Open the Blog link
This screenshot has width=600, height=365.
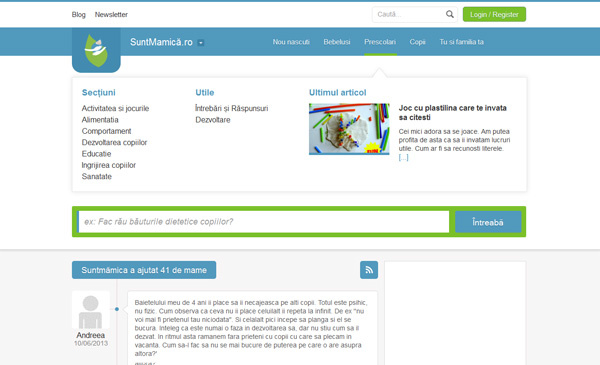[x=78, y=15]
